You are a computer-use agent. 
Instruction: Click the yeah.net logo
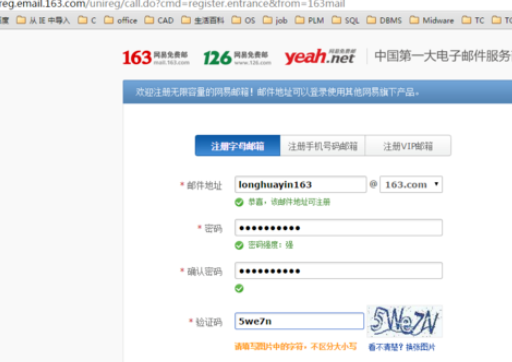pos(319,57)
